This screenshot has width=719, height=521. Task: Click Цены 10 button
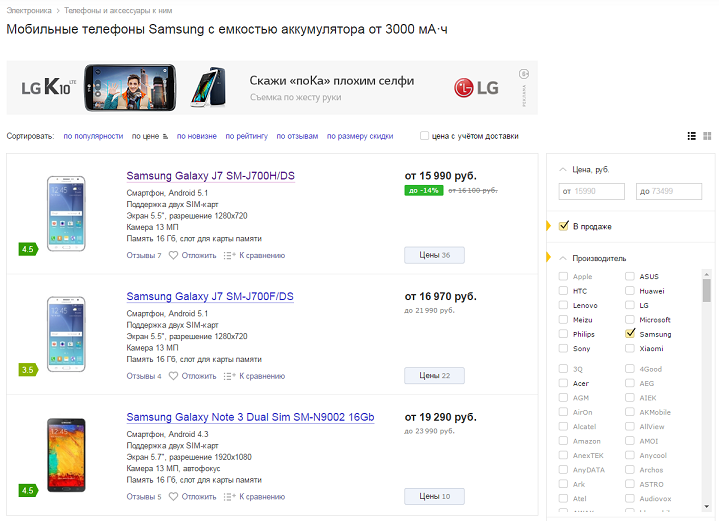[434, 496]
